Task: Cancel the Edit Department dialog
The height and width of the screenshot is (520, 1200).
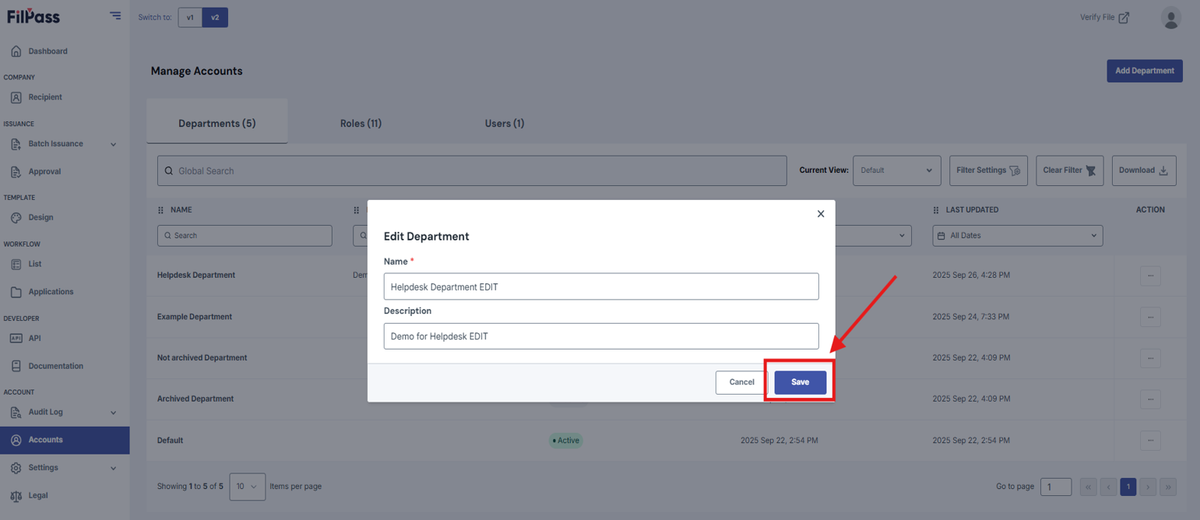Action: (x=742, y=382)
